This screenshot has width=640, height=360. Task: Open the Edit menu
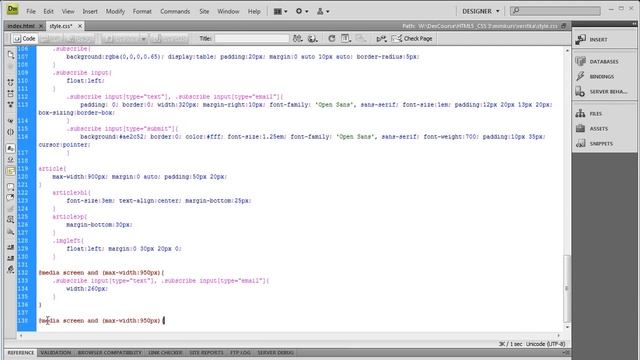click(x=49, y=11)
